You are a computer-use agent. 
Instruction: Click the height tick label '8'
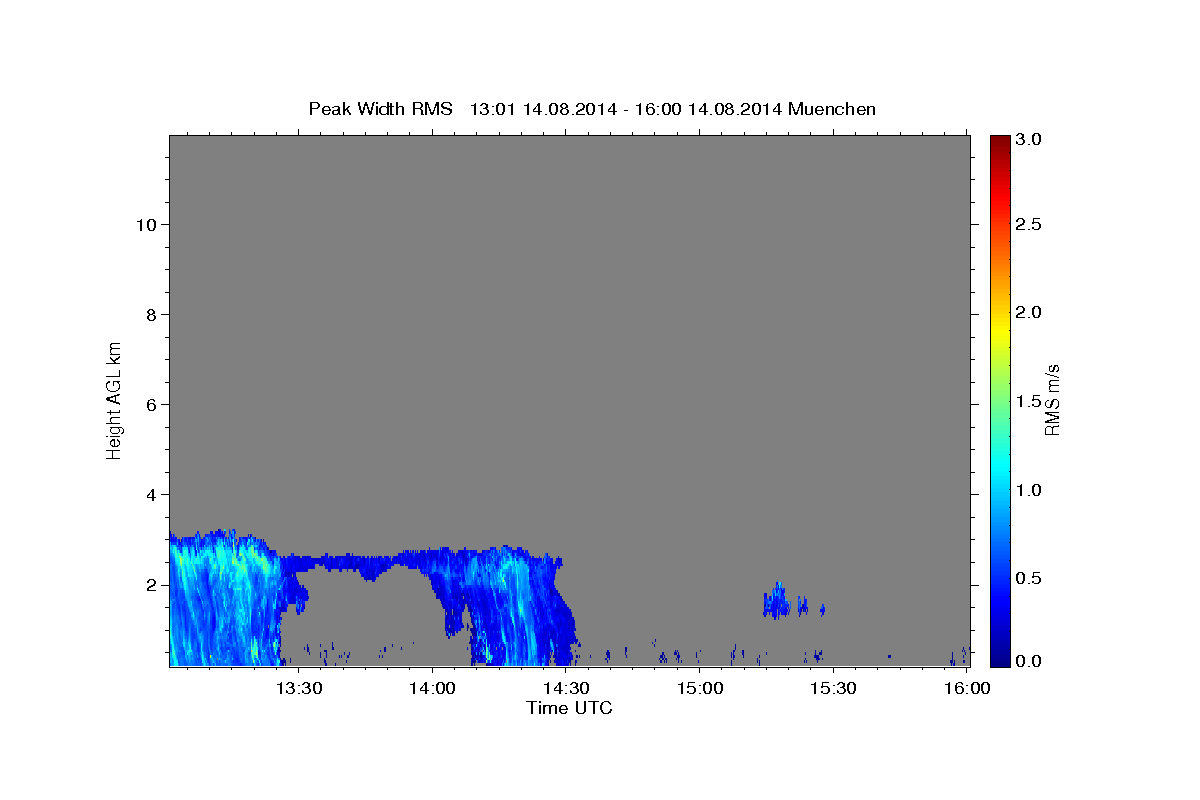[x=151, y=315]
